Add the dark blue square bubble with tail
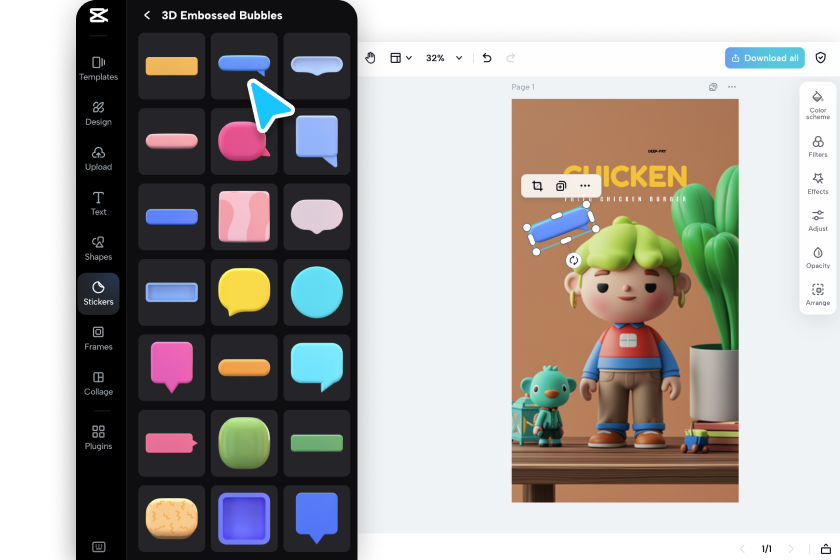840x560 pixels. point(317,519)
